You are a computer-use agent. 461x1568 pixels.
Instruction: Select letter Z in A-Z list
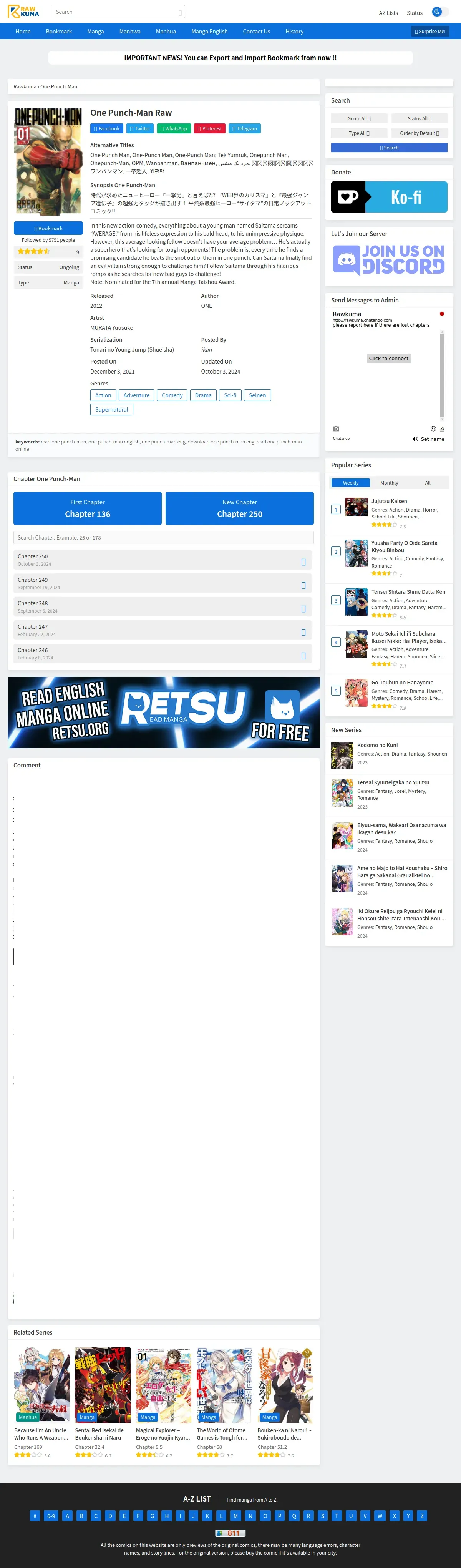422,1516
